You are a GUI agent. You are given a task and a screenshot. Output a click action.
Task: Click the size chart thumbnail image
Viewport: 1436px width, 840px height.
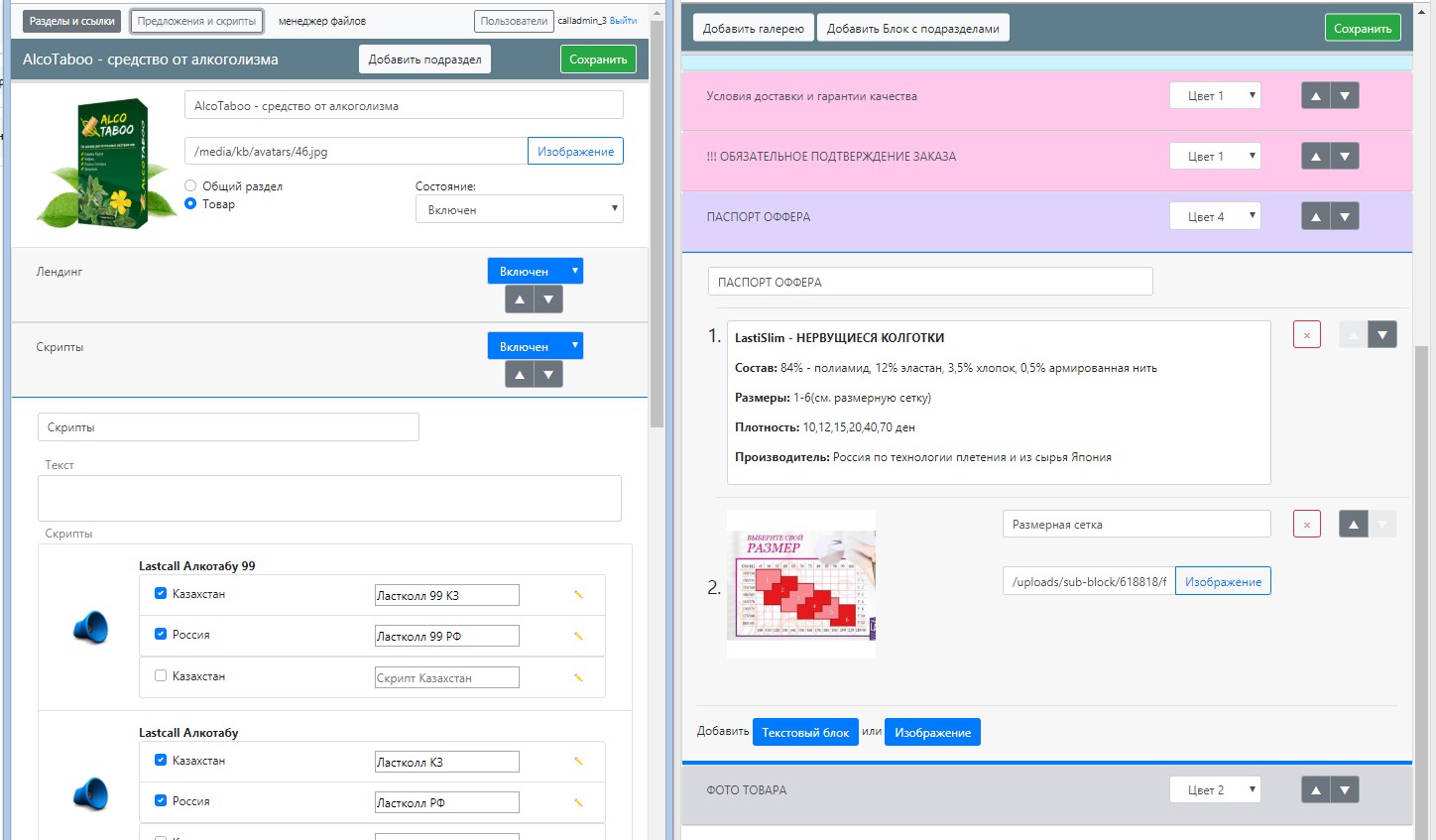801,584
